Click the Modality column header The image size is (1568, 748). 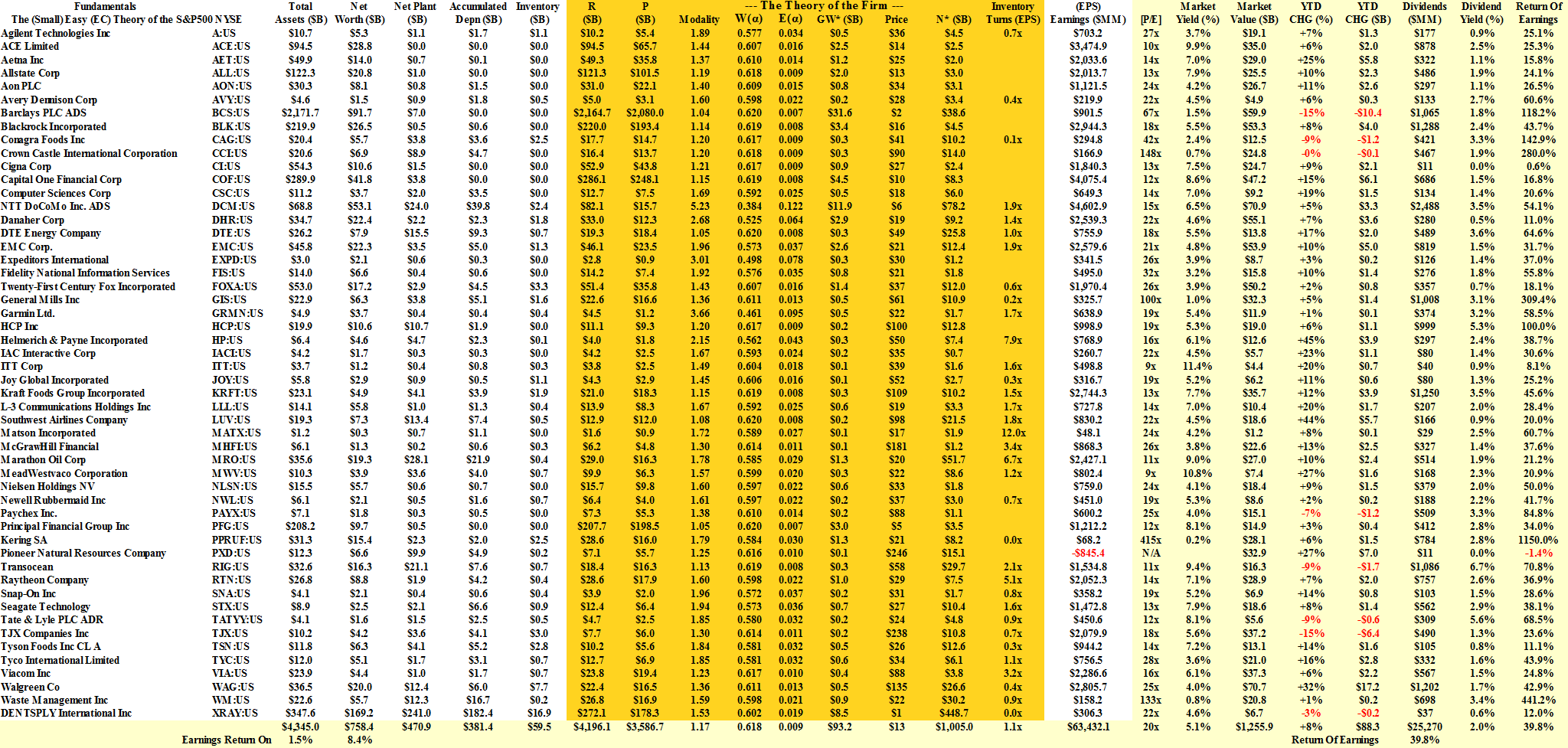(x=698, y=19)
